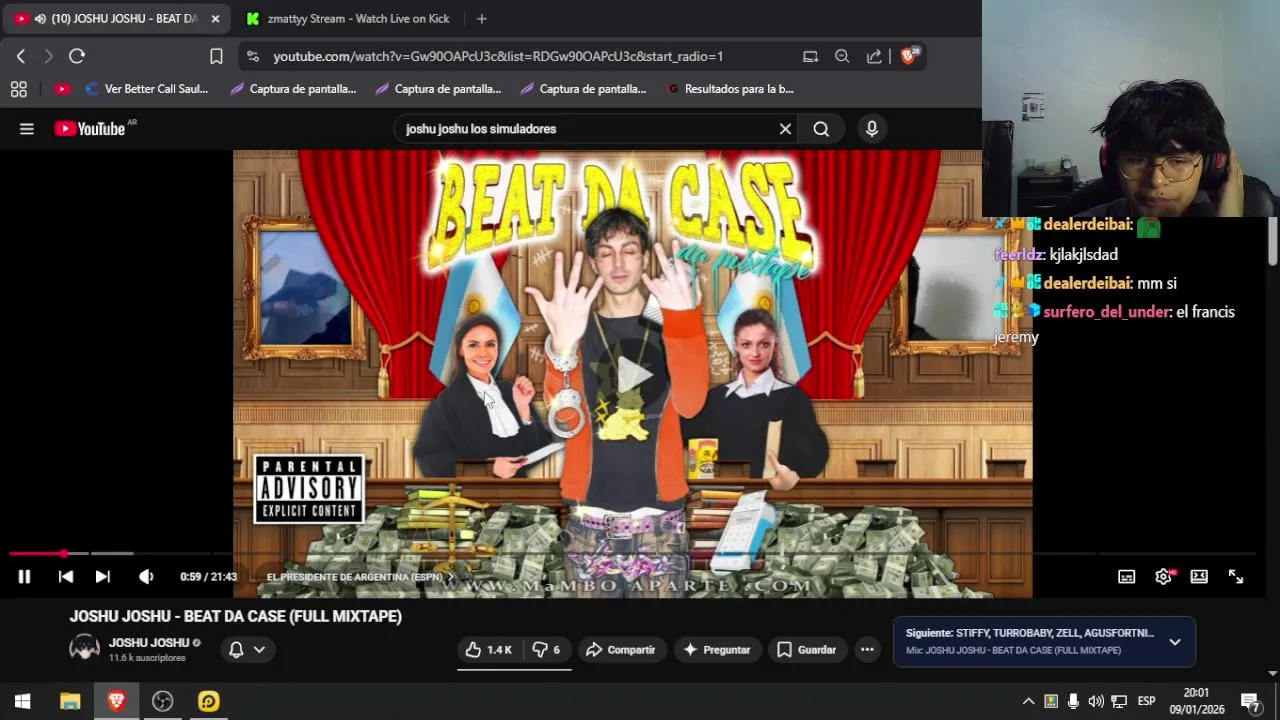
Task: Open YouTube bookmark icon in bar
Action: [x=62, y=89]
